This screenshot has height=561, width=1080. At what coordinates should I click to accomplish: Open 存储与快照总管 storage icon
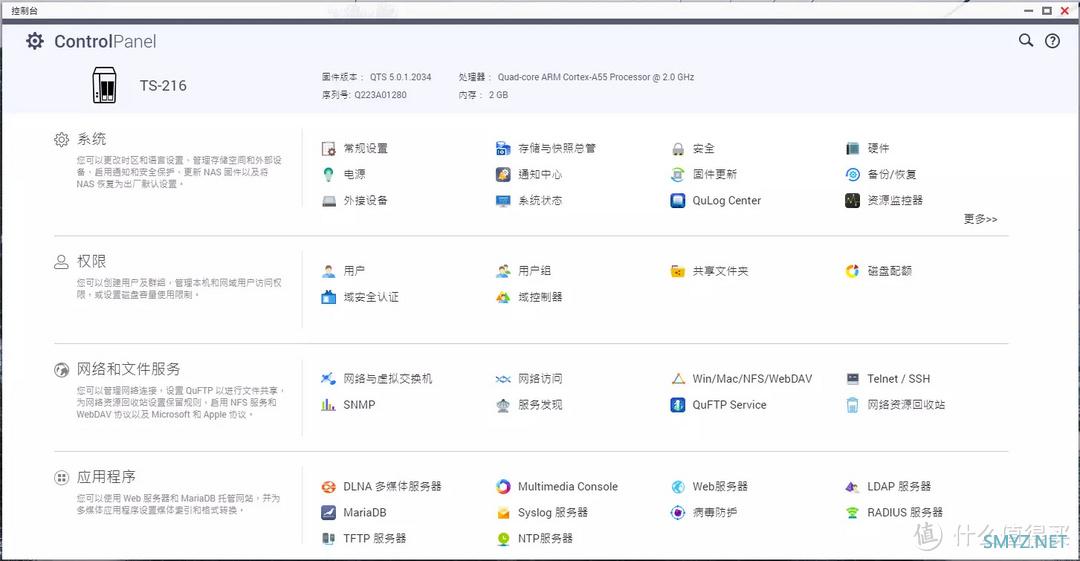tap(503, 148)
